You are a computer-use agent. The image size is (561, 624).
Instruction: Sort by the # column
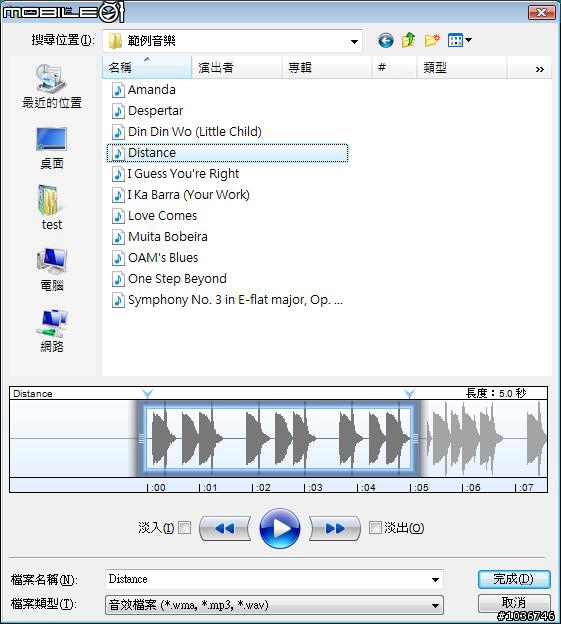click(394, 68)
